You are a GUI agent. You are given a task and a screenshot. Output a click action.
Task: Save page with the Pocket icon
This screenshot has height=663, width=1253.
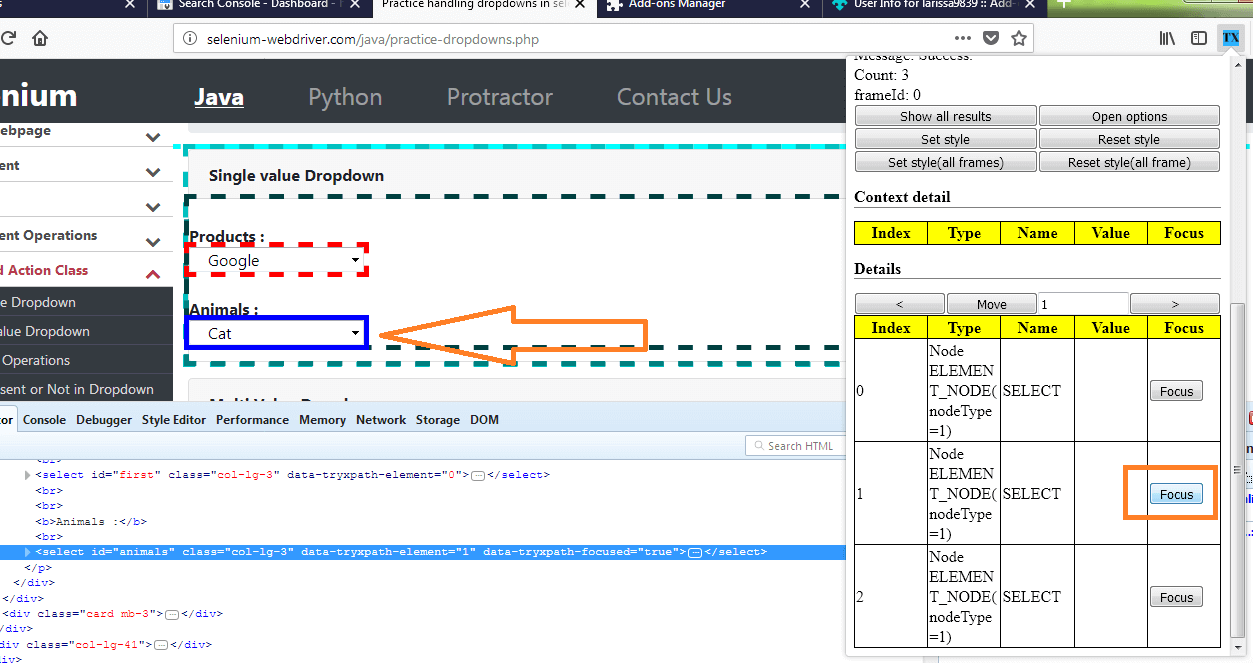991,38
